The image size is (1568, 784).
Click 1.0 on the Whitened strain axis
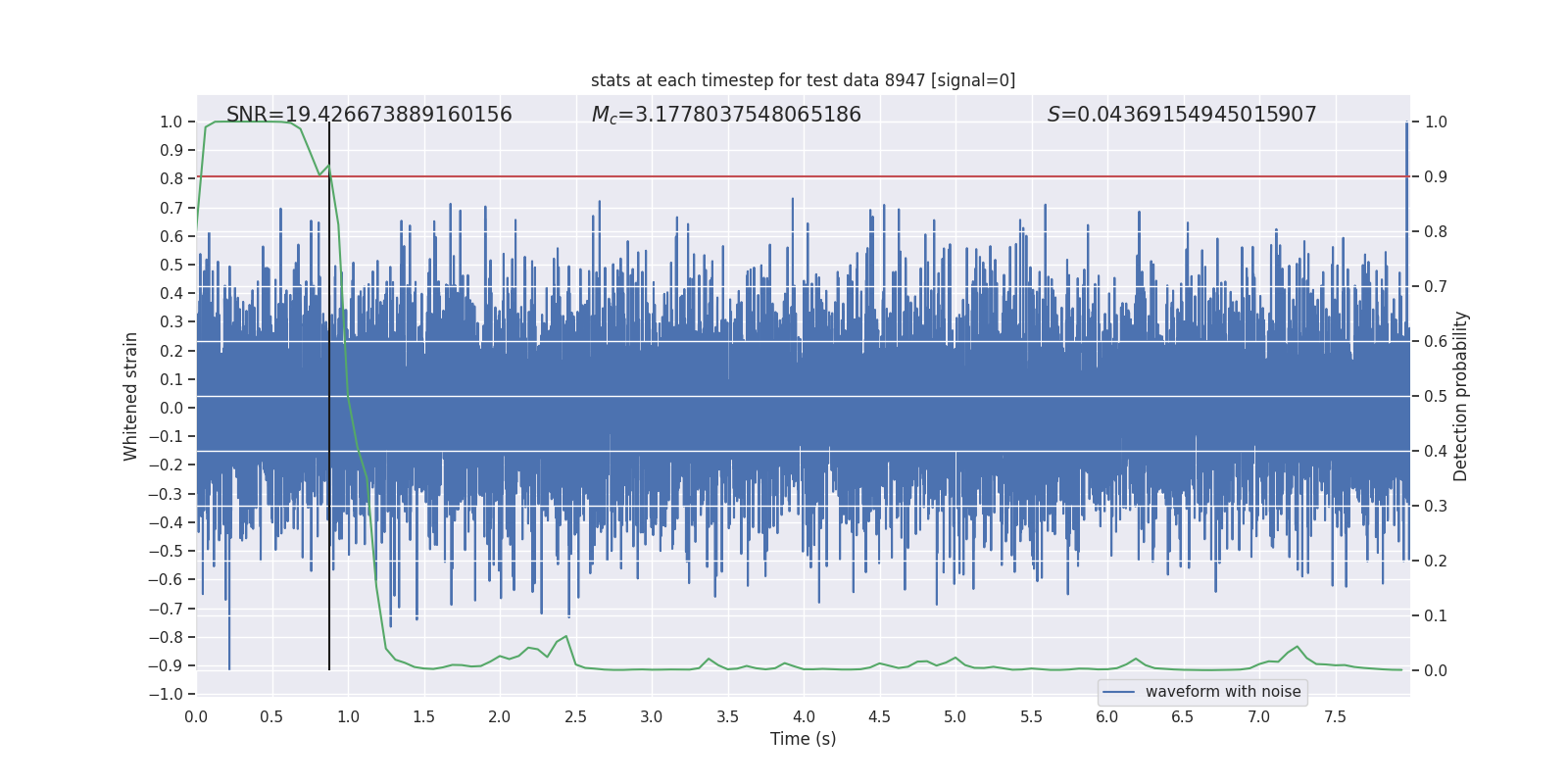pyautogui.click(x=171, y=122)
